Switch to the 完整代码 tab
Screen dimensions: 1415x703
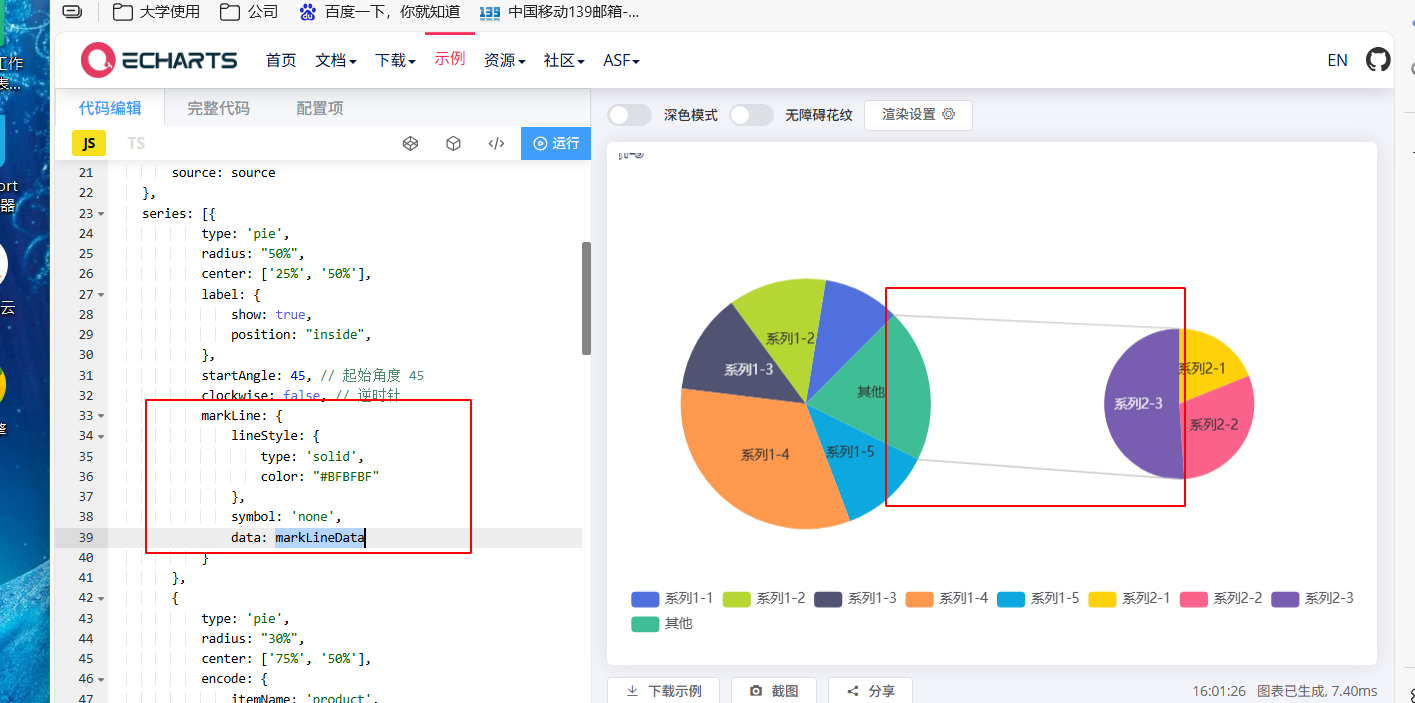pyautogui.click(x=218, y=108)
